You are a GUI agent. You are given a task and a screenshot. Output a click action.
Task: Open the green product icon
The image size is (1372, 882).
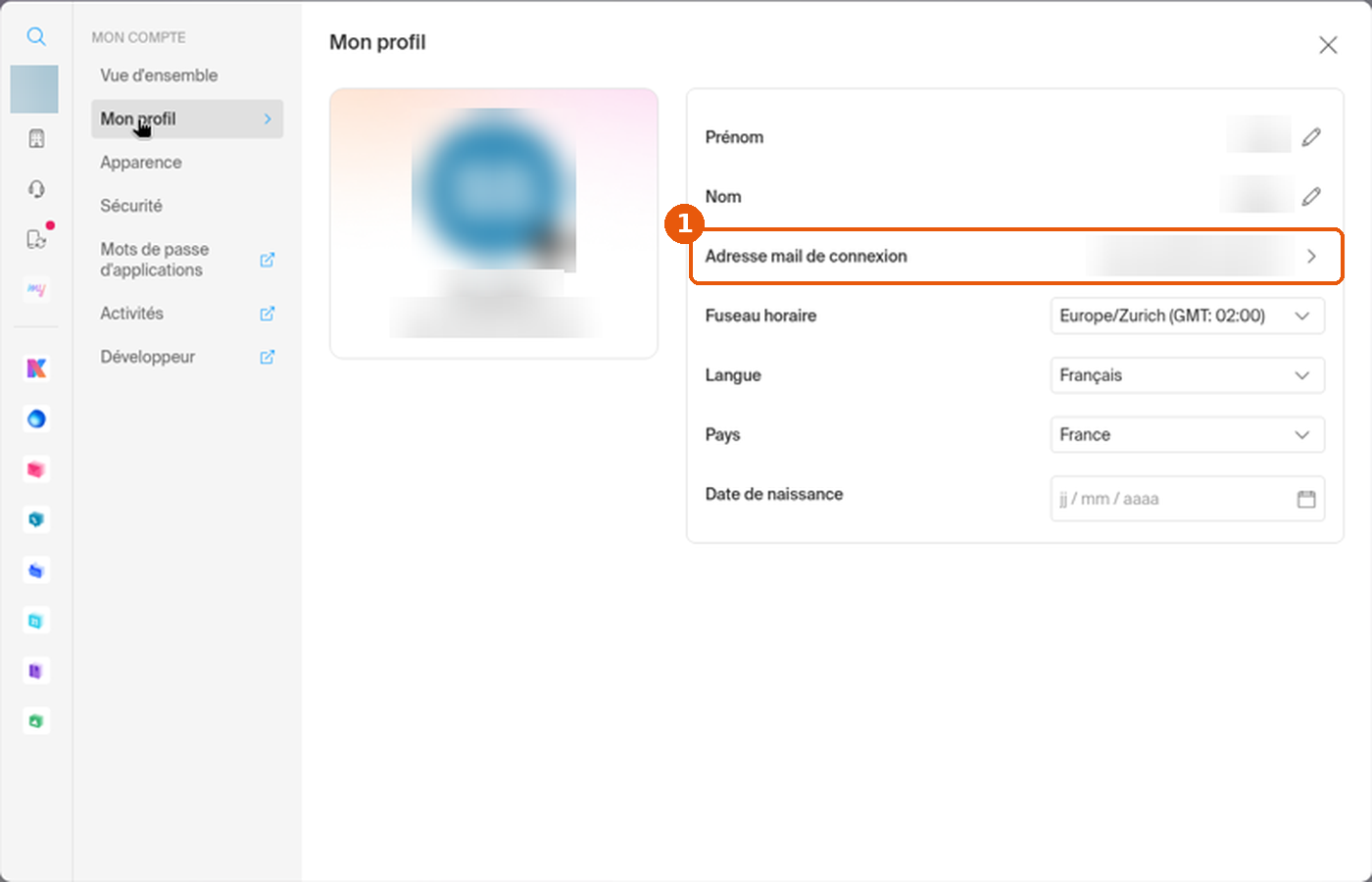[36, 721]
